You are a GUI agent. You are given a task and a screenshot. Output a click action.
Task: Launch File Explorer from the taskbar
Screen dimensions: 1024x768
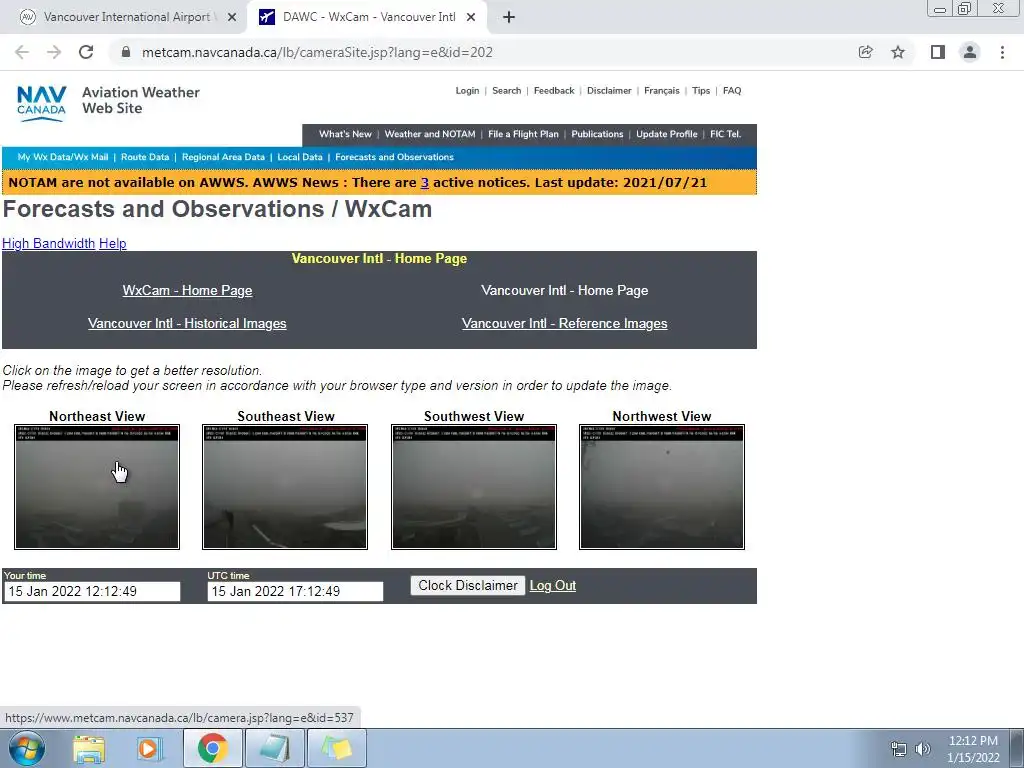point(89,748)
